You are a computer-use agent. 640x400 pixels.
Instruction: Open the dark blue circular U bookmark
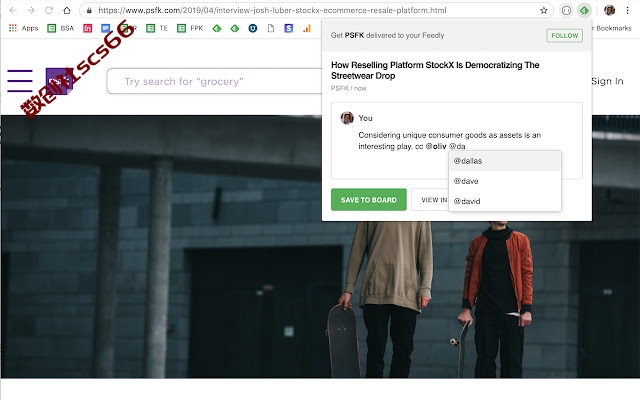(253, 28)
